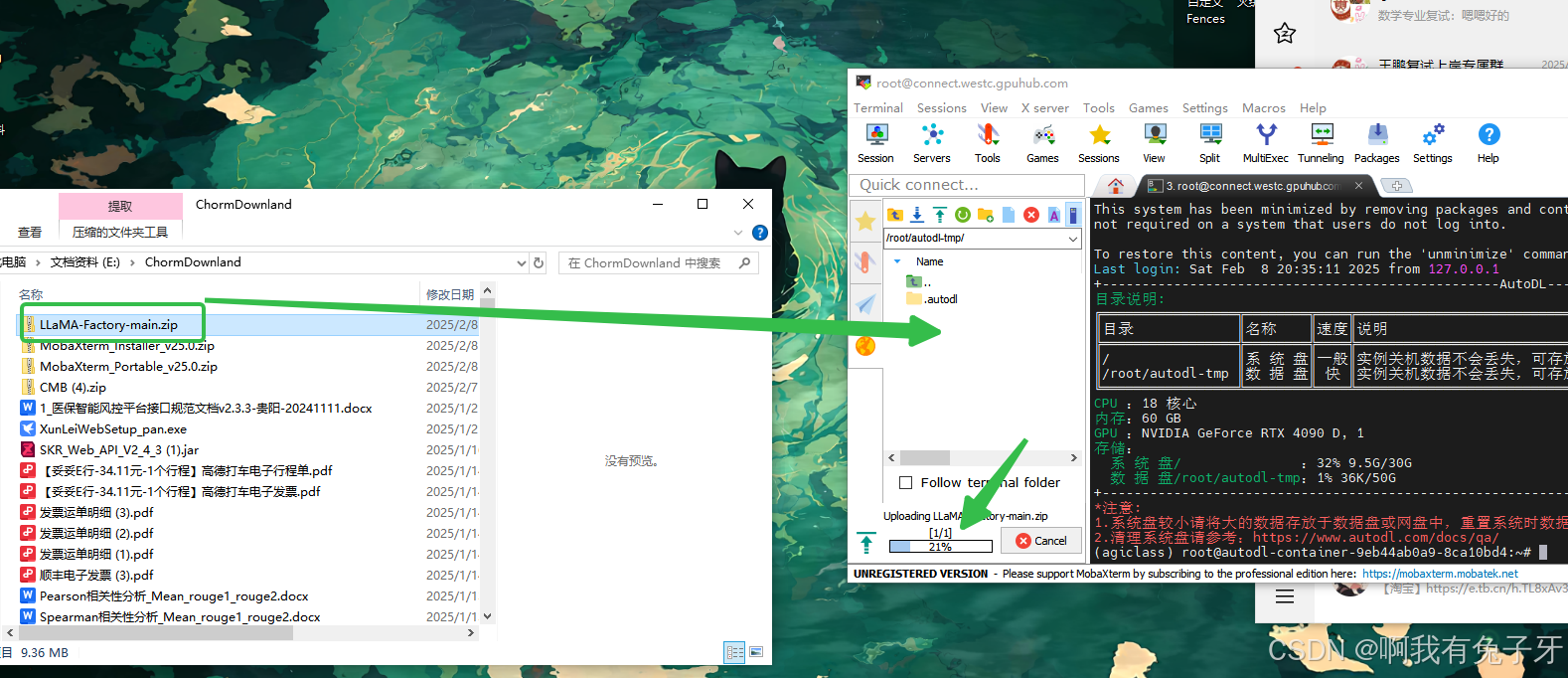Click the Tools swiss-knife toolbar icon

tap(988, 143)
